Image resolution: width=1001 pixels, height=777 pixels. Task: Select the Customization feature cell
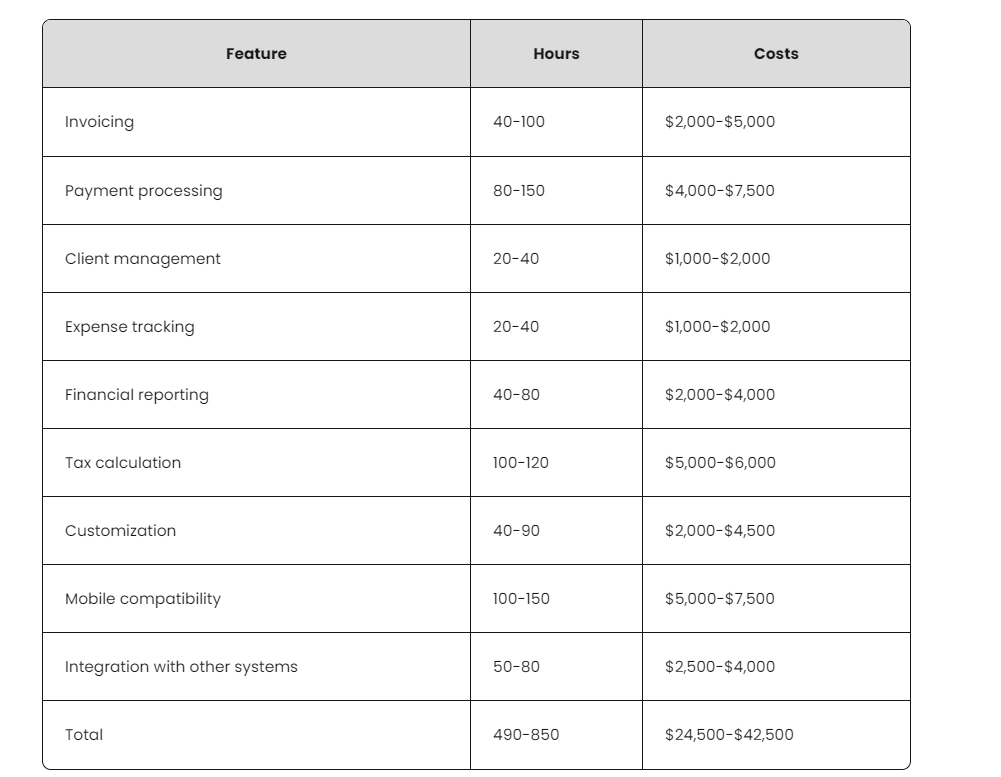(120, 530)
